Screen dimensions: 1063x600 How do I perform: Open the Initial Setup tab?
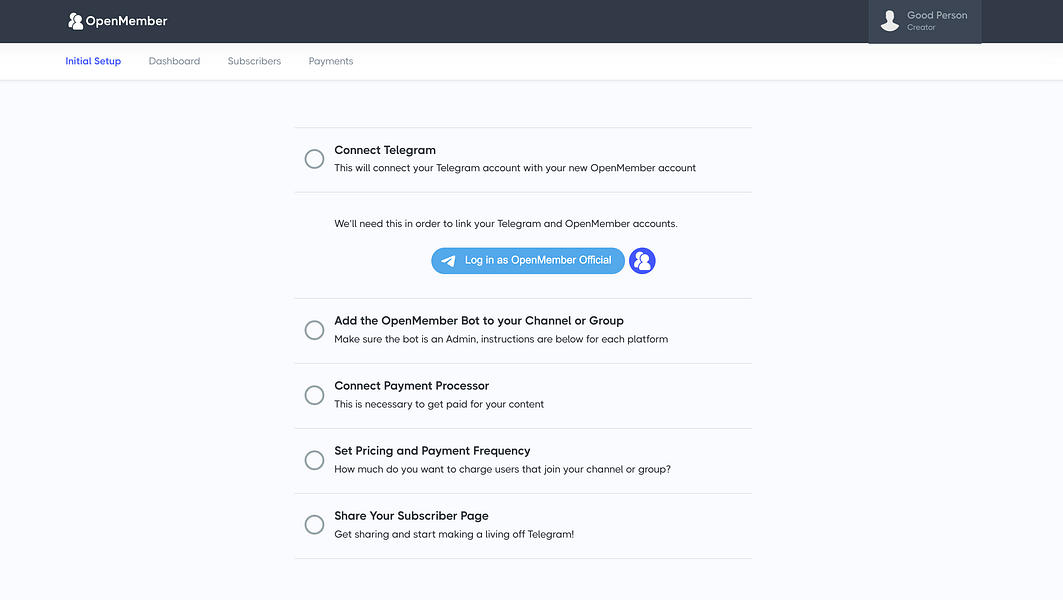click(x=93, y=61)
